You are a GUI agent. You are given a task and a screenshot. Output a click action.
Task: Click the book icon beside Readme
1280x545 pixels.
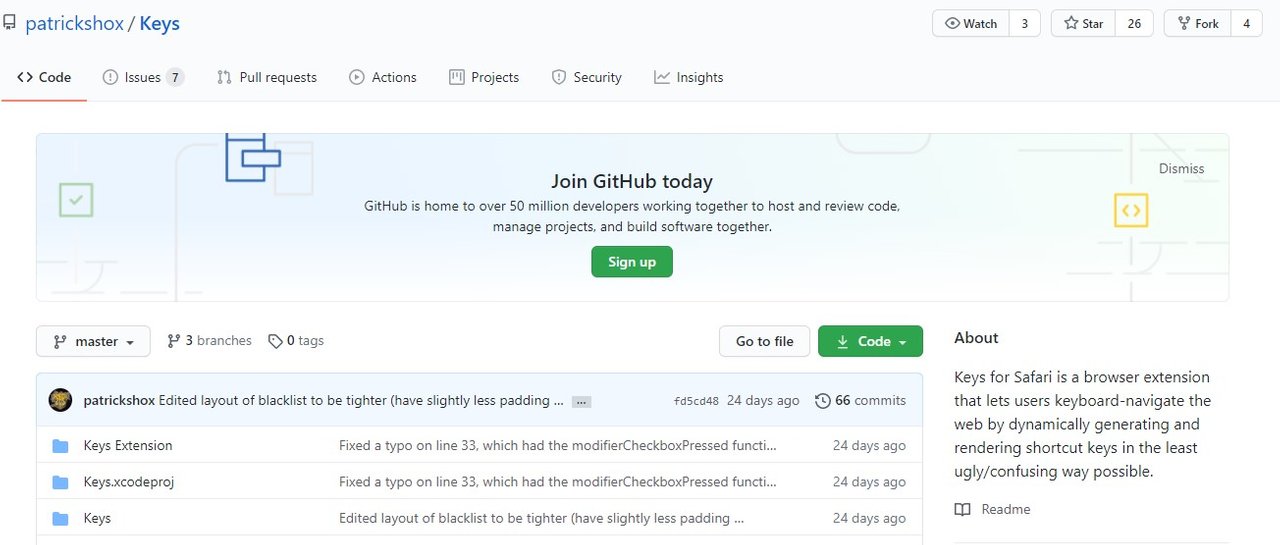(x=962, y=509)
